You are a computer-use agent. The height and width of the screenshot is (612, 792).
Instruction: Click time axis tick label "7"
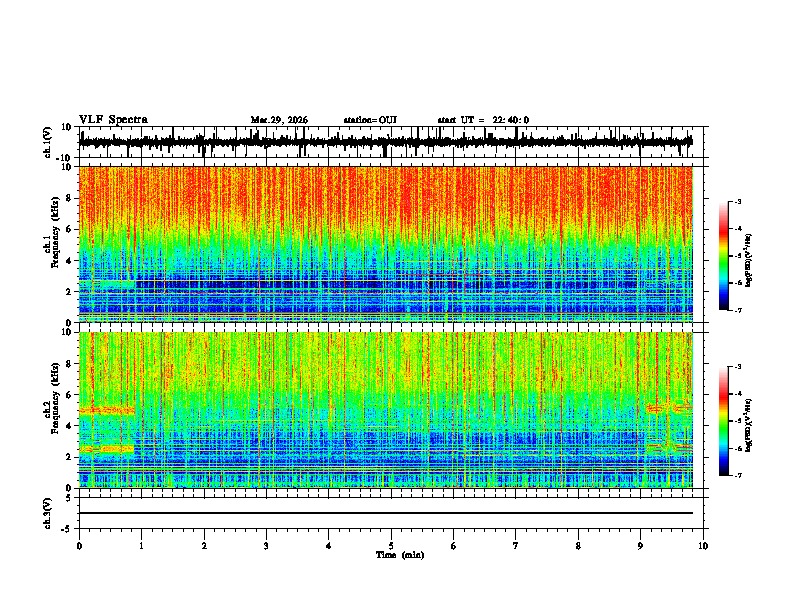(516, 546)
